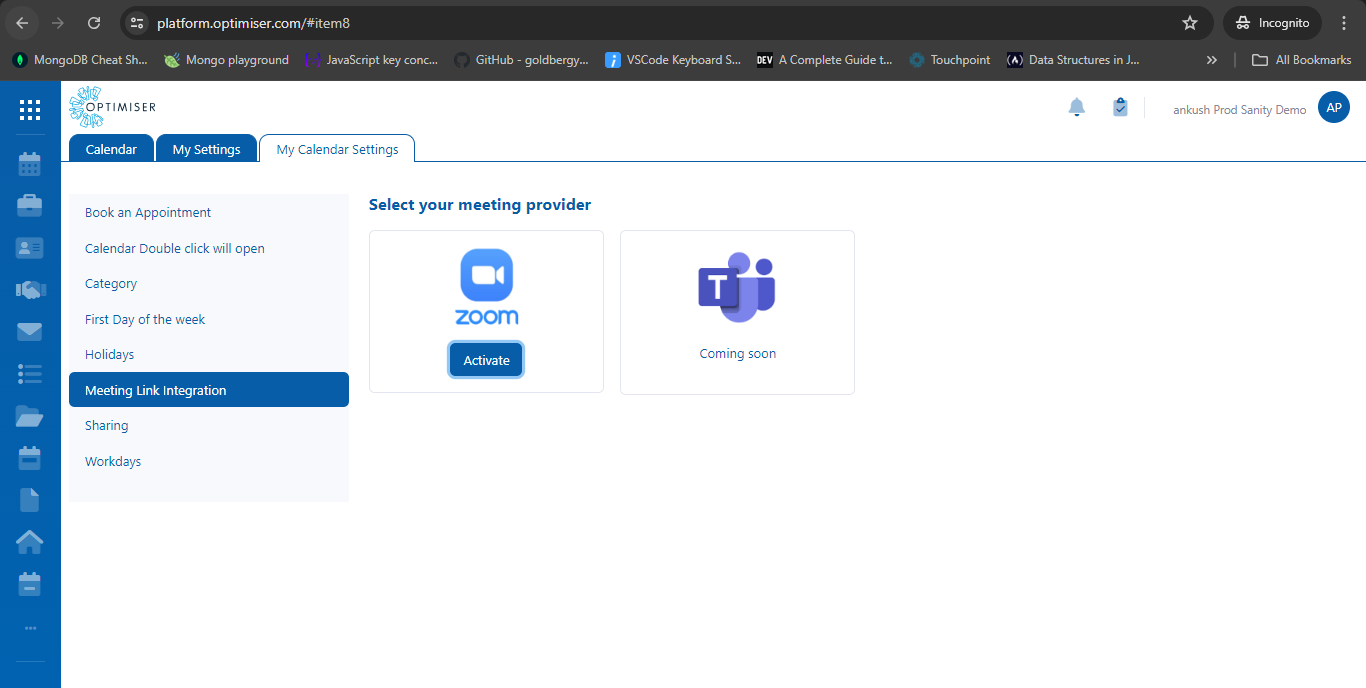Image resolution: width=1366 pixels, height=688 pixels.
Task: Open the envelope mail sidebar icon
Action: [x=30, y=332]
